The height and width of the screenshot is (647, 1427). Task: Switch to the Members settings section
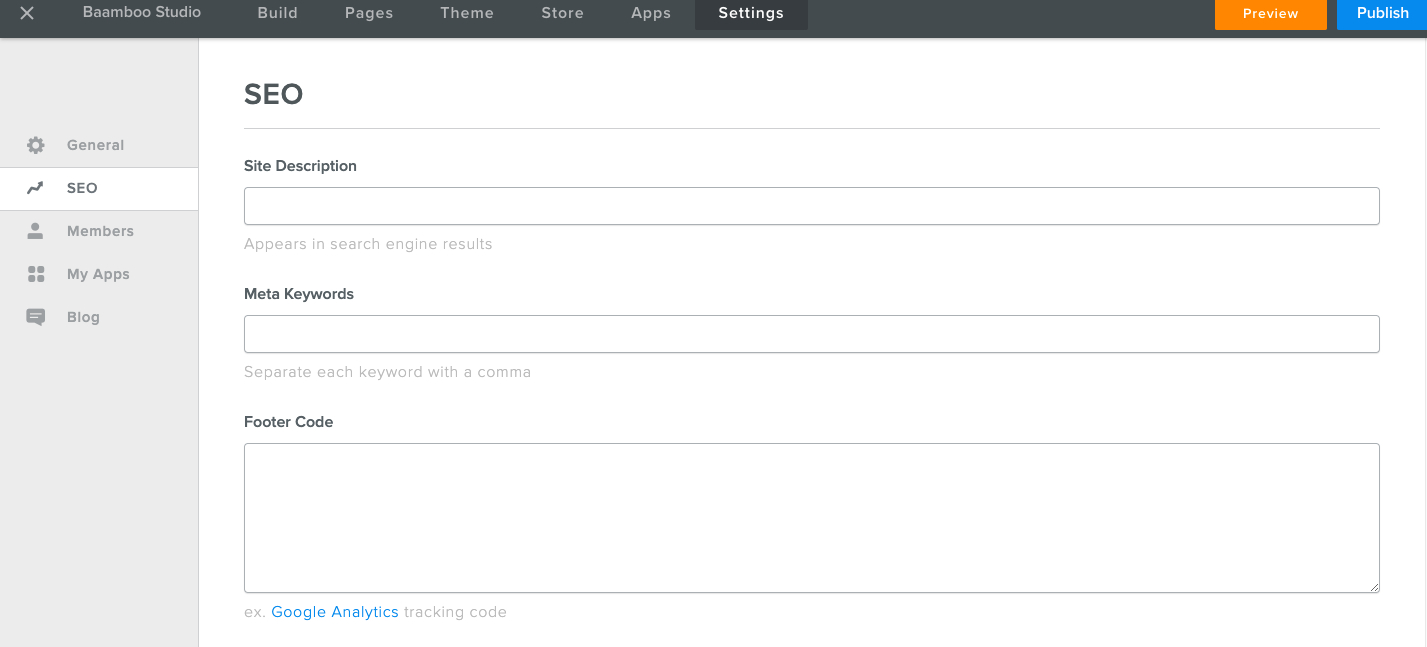tap(100, 230)
